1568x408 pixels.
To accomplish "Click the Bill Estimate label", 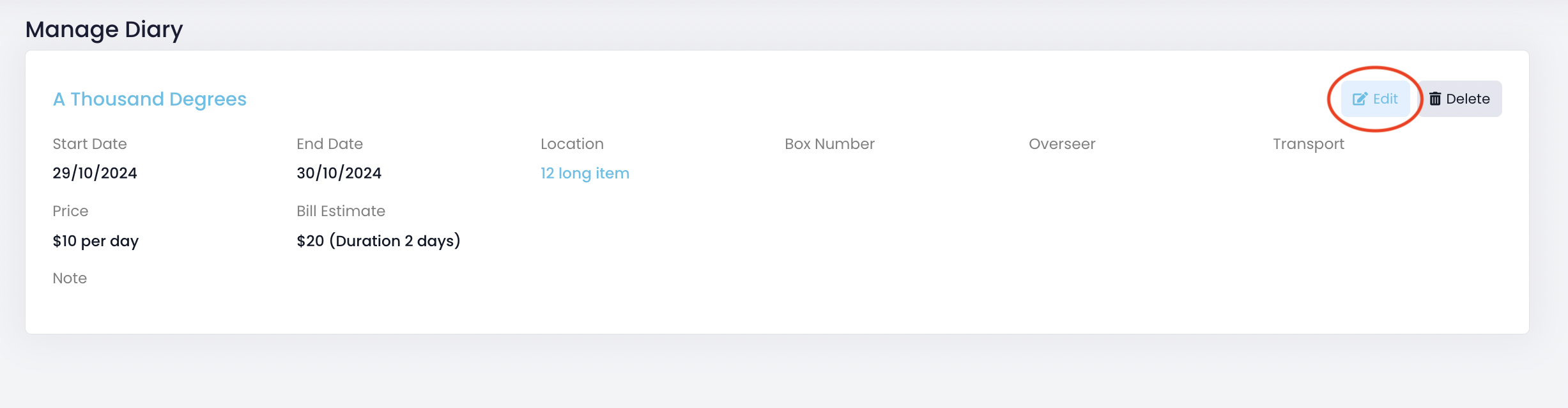I will [341, 211].
